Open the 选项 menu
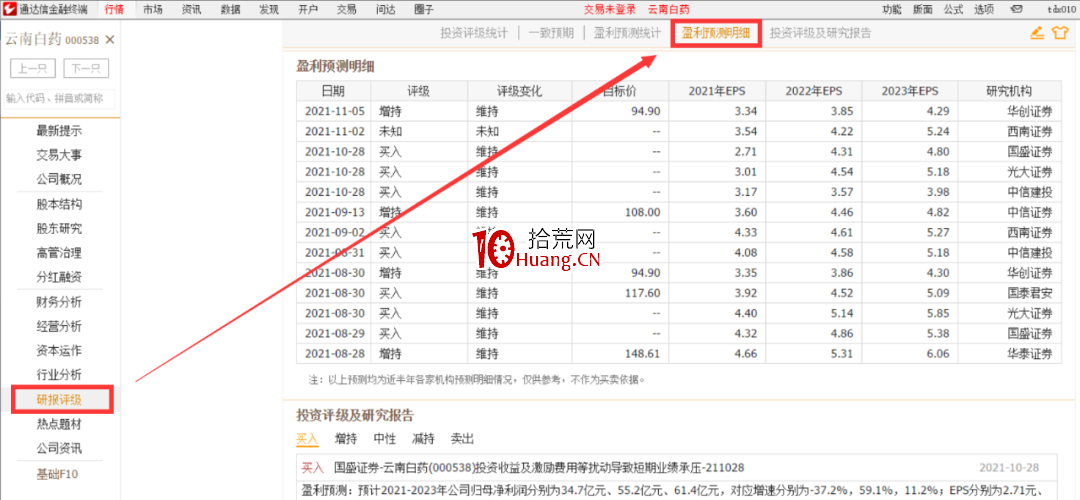Screen dimensions: 1080x500 click(984, 10)
